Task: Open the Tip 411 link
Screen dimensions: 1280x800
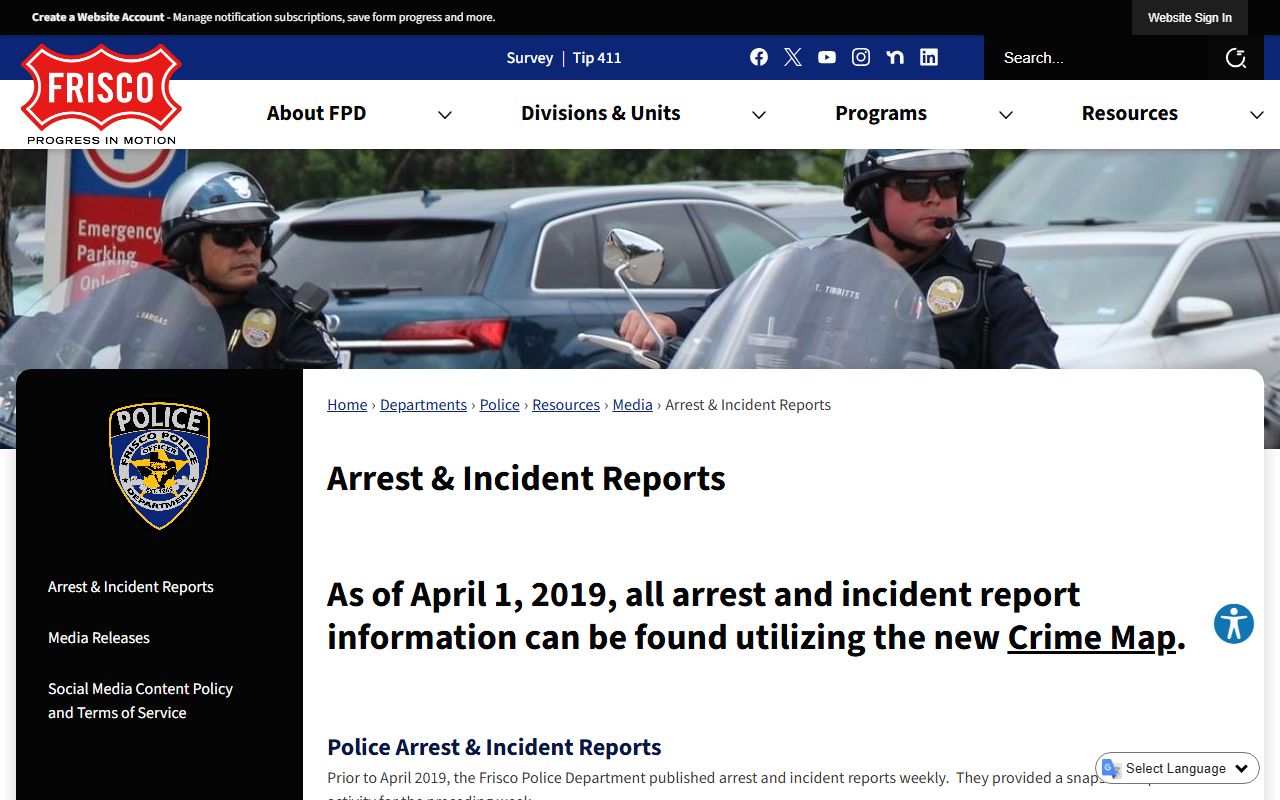Action: click(597, 58)
